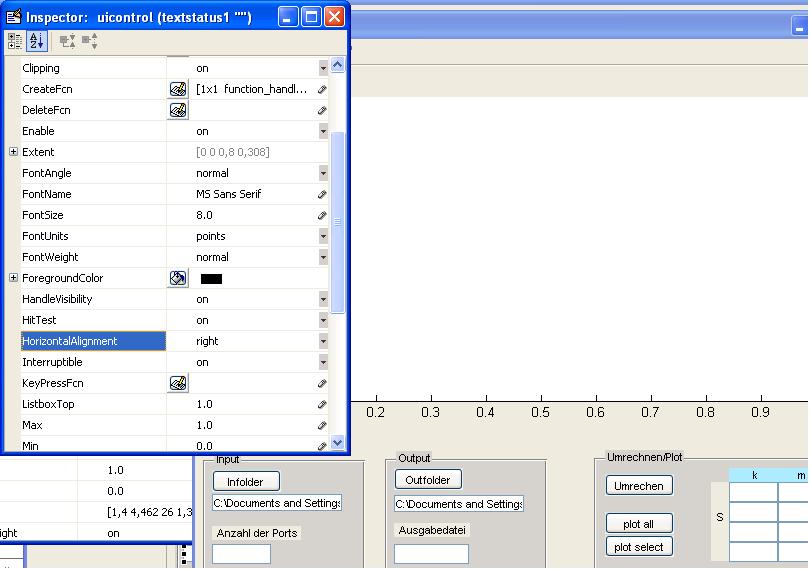Open the DeleteFcn callback editor icon
810x569 pixels.
[178, 110]
